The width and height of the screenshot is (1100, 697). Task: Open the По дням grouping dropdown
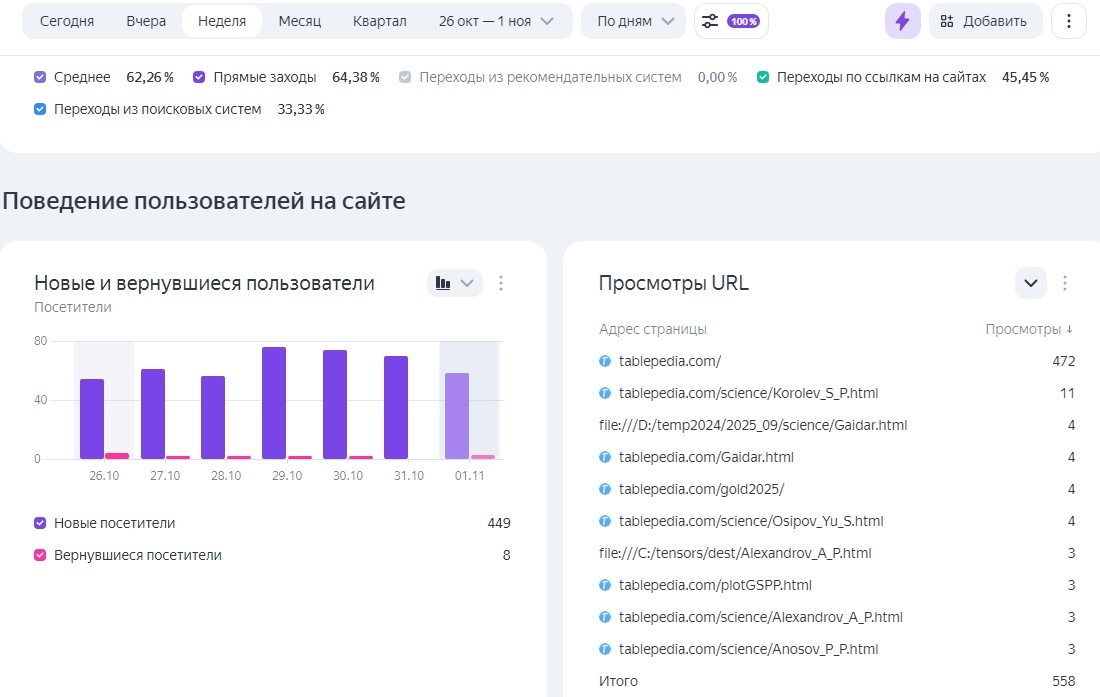point(632,20)
